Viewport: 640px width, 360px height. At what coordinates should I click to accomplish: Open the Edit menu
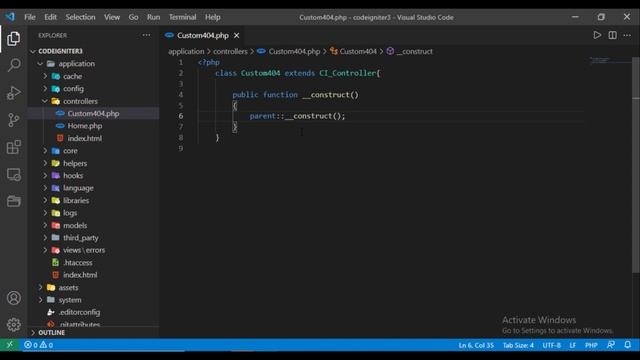(x=50, y=17)
